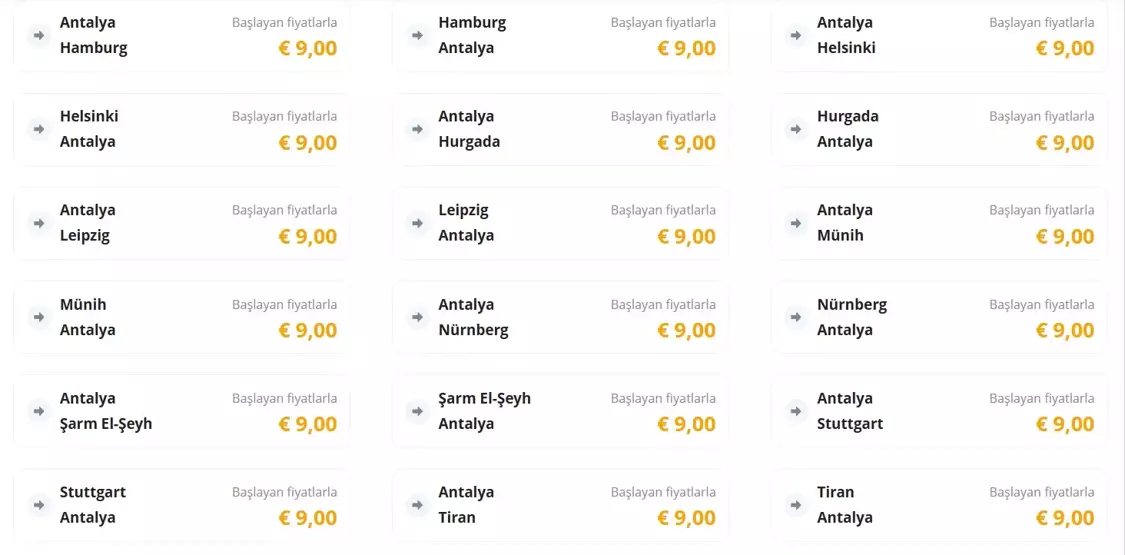This screenshot has width=1125, height=555.
Task: Open the Hurgada to Antalya route
Action: 939,129
